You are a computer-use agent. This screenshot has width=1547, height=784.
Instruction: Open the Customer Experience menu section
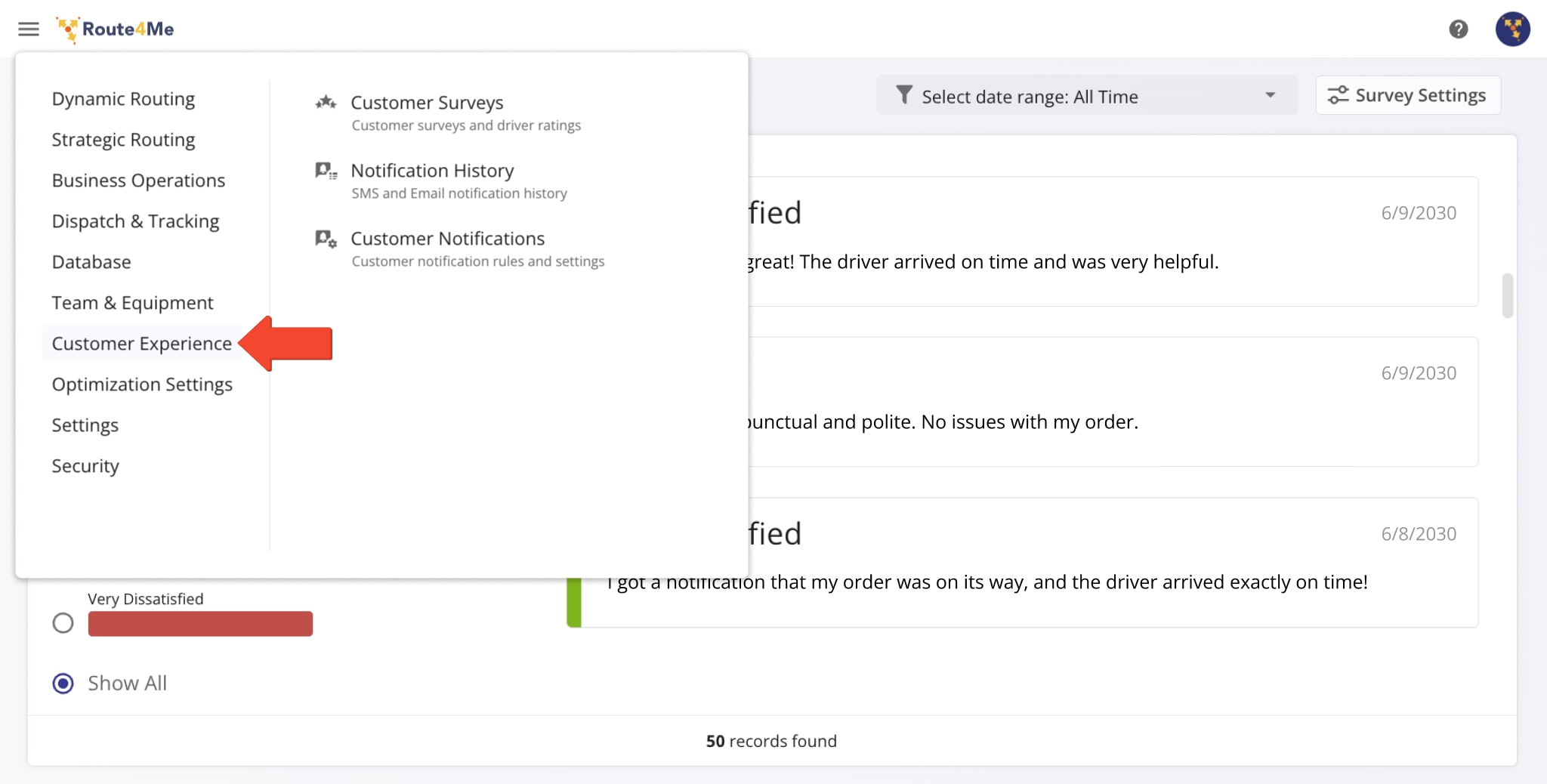(141, 343)
